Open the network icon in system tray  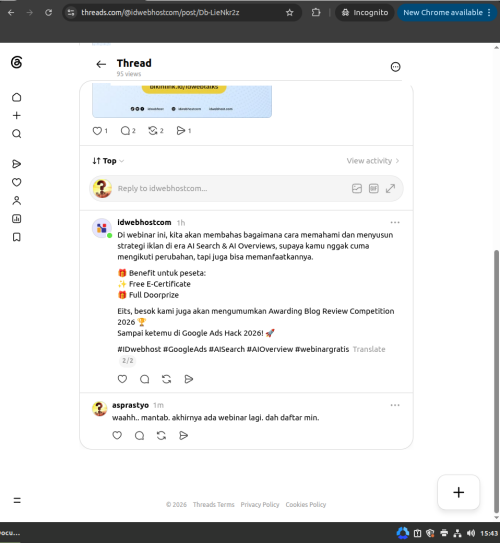457,533
